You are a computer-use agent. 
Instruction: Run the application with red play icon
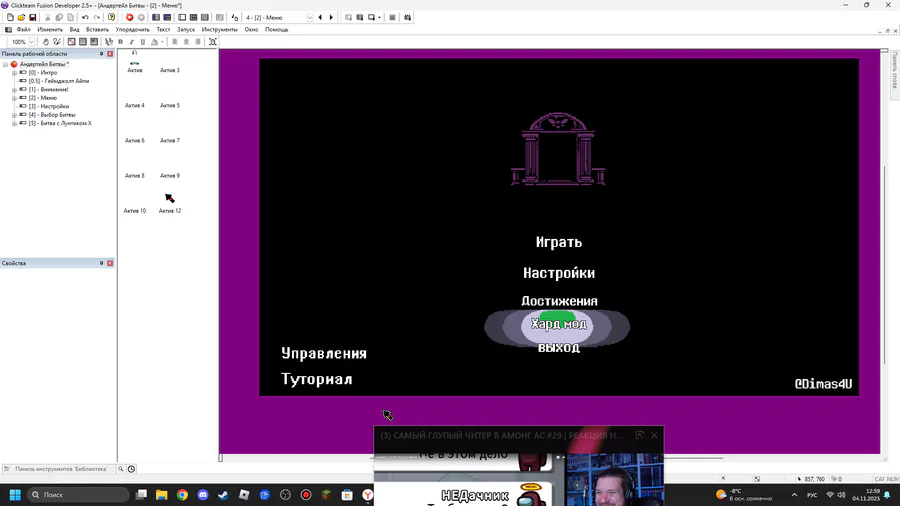pyautogui.click(x=130, y=17)
